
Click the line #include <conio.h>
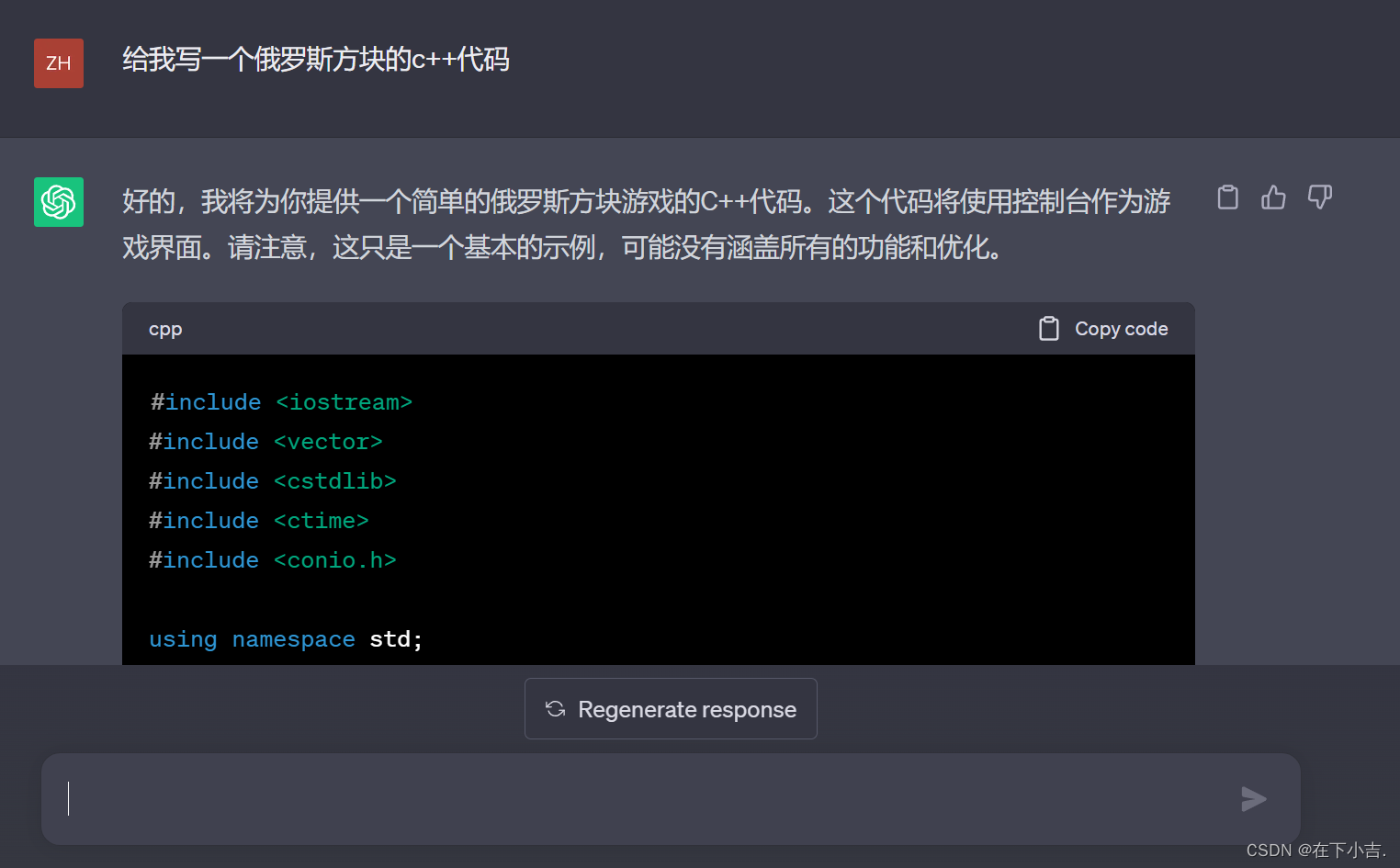tap(273, 560)
